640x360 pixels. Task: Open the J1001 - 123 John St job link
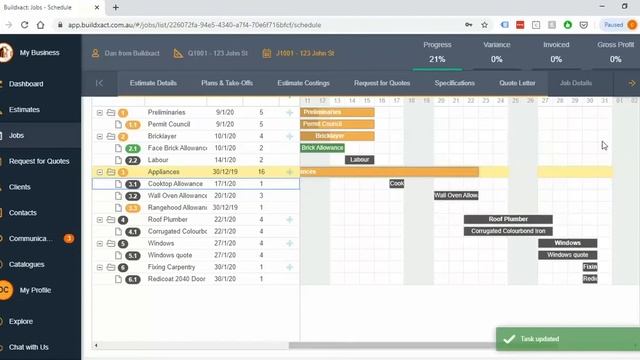coord(298,53)
